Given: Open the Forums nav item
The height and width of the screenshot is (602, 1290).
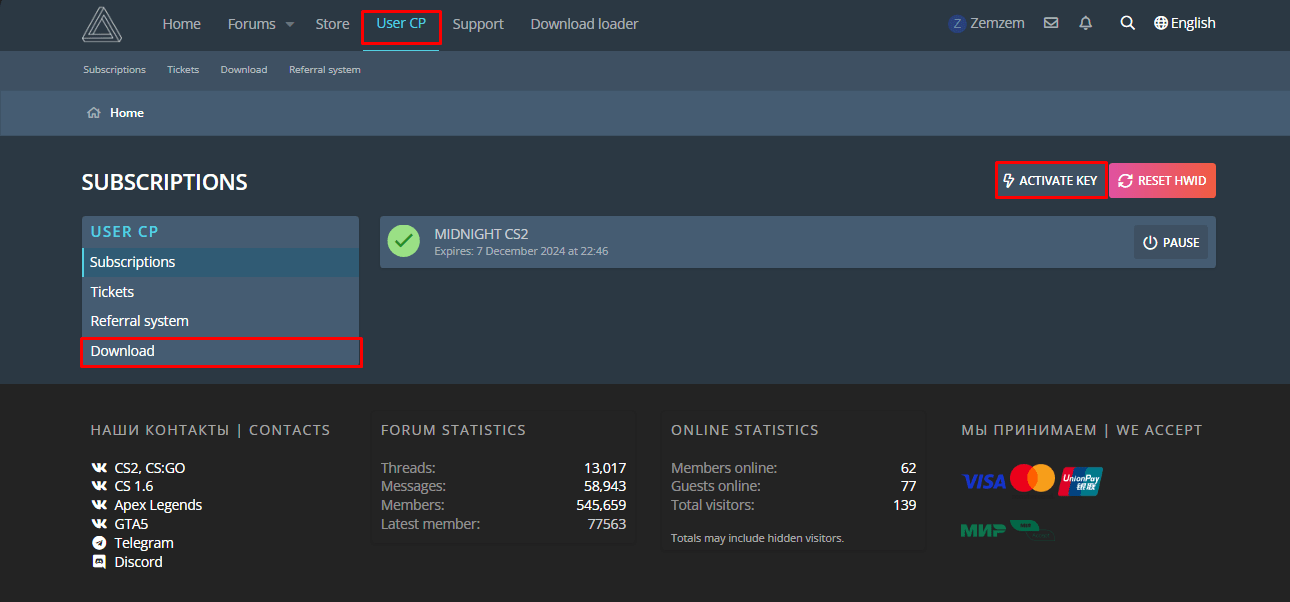Looking at the screenshot, I should (251, 23).
